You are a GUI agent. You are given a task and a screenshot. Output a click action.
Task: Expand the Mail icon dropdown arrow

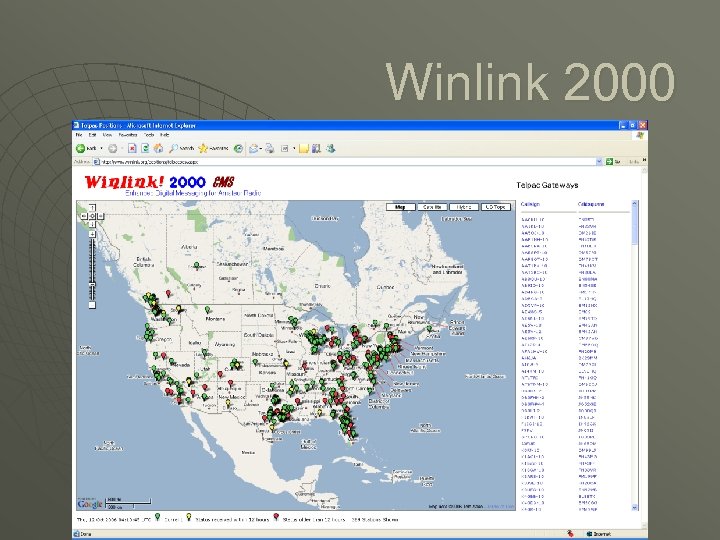(260, 148)
